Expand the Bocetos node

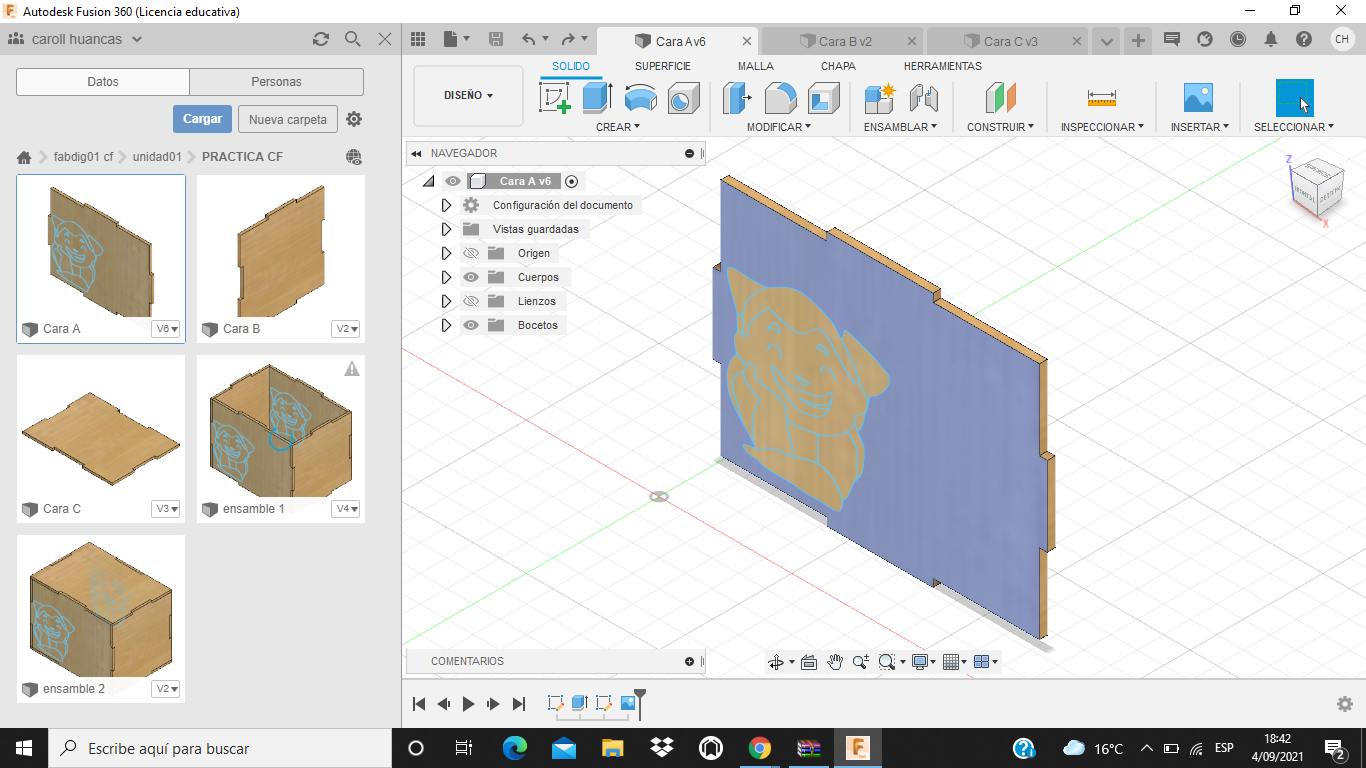click(447, 325)
